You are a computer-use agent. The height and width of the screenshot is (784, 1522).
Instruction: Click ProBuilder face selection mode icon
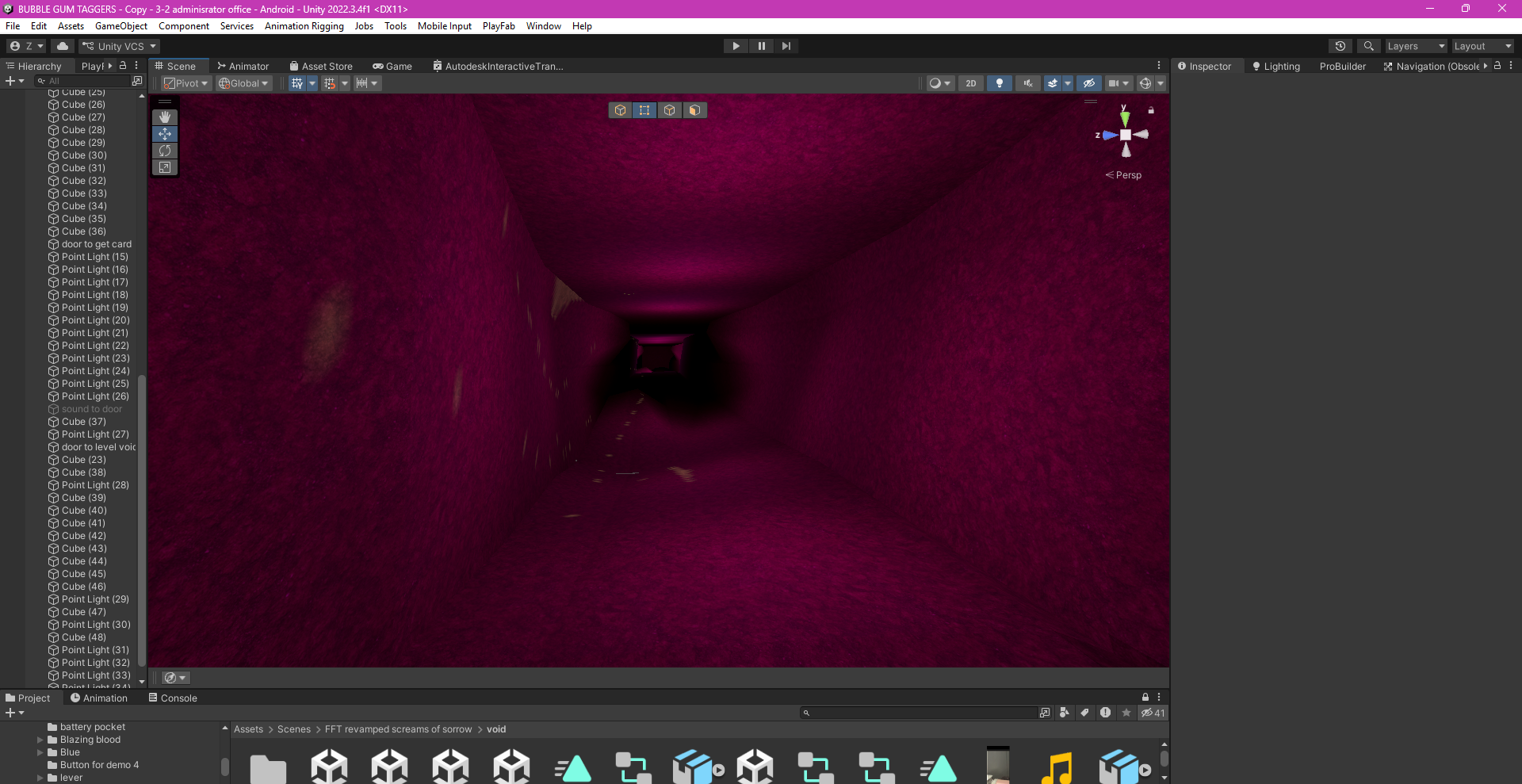694,110
